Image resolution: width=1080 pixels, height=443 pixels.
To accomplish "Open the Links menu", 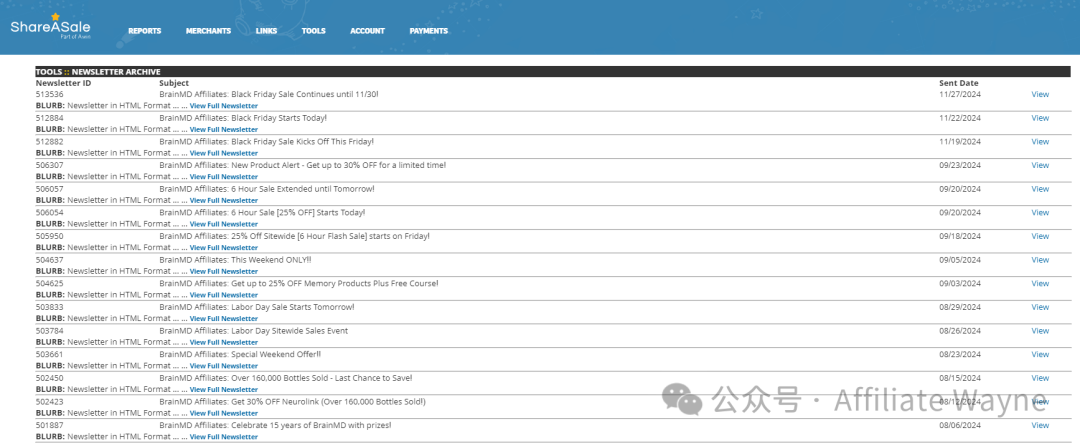I will point(266,31).
